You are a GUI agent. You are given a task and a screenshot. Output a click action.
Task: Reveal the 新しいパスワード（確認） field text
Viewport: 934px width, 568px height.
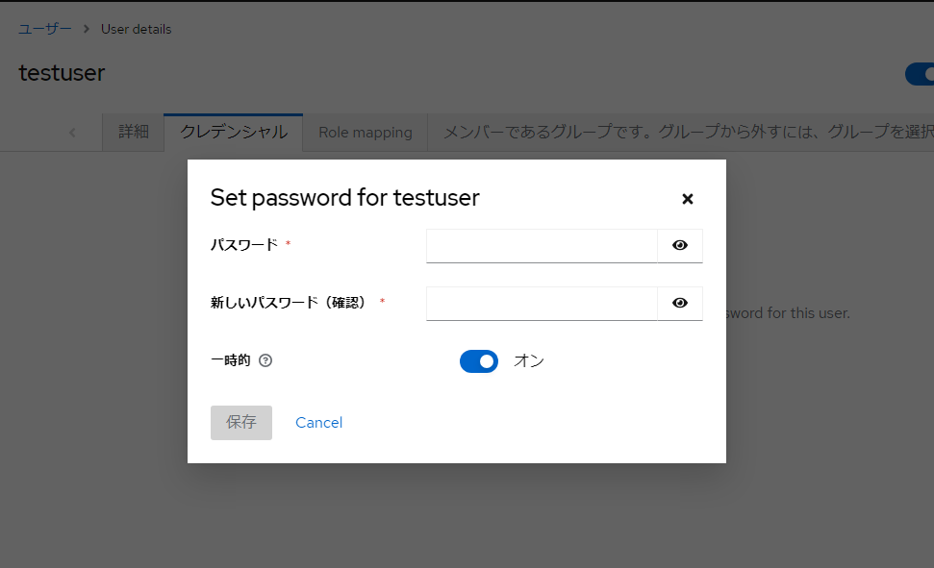tap(680, 303)
